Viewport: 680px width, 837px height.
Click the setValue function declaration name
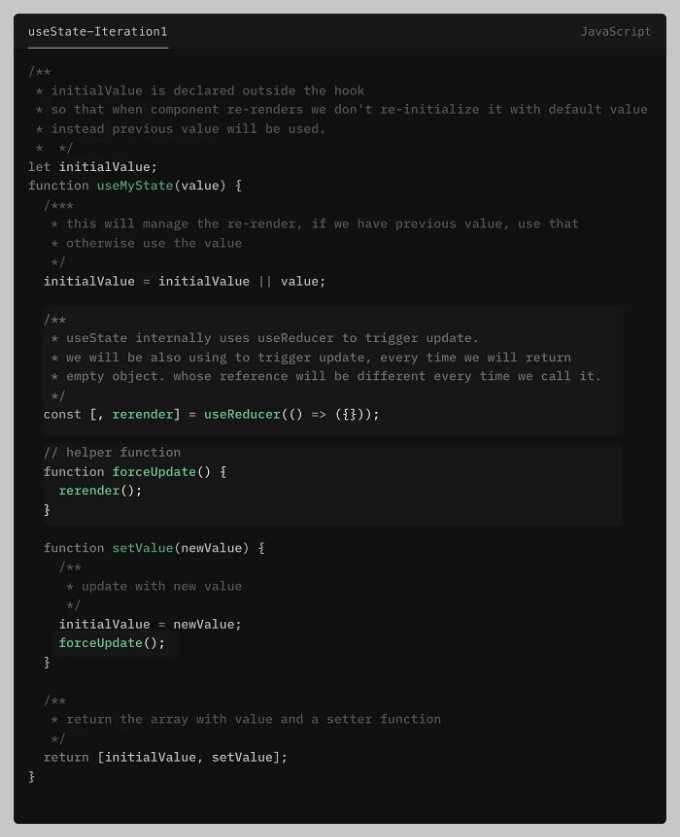[x=143, y=548]
